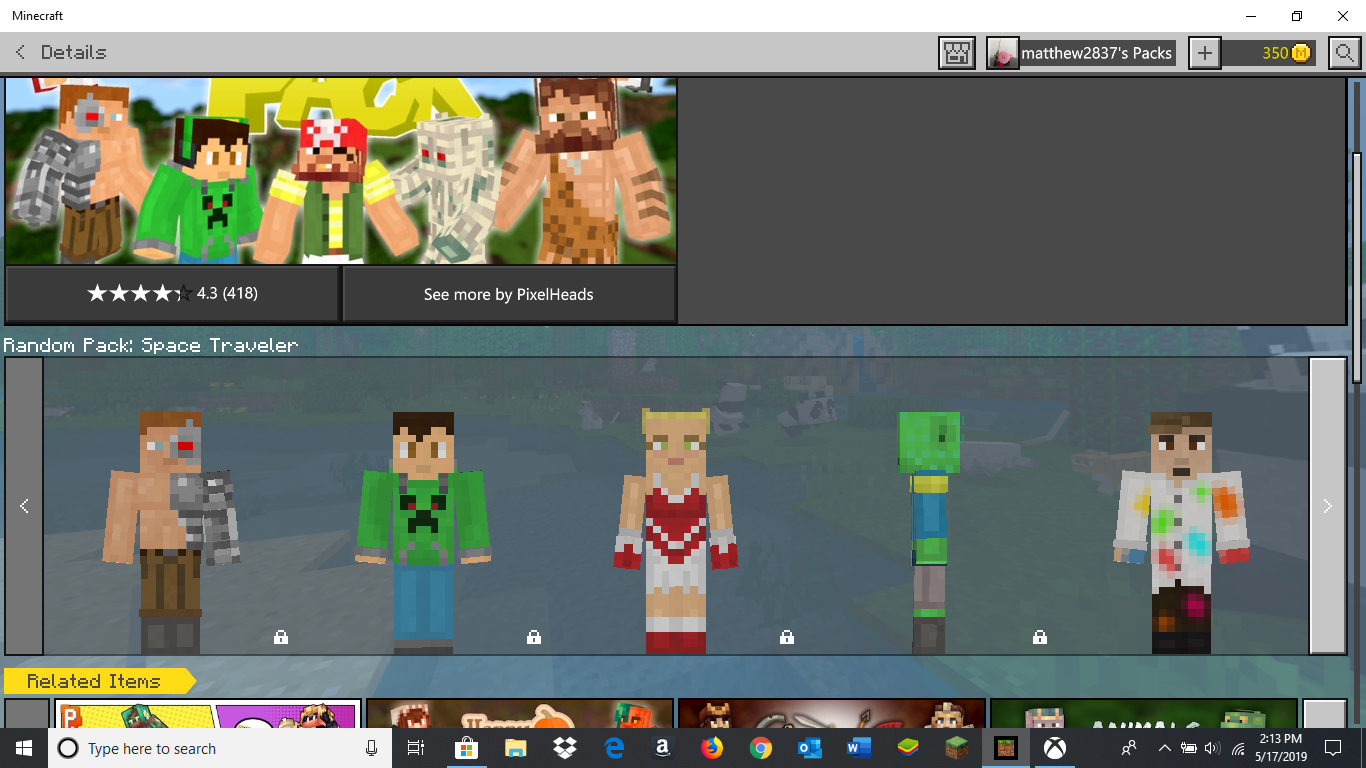The width and height of the screenshot is (1366, 768).
Task: Click the lock icon beside the creeper hoodie skin
Action: pyautogui.click(x=534, y=637)
